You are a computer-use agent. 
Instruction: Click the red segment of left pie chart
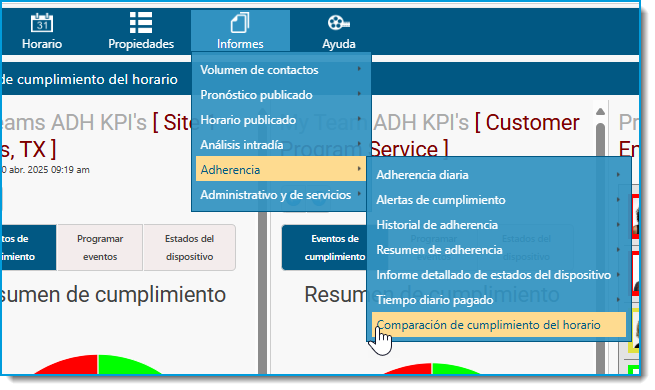tap(71, 365)
